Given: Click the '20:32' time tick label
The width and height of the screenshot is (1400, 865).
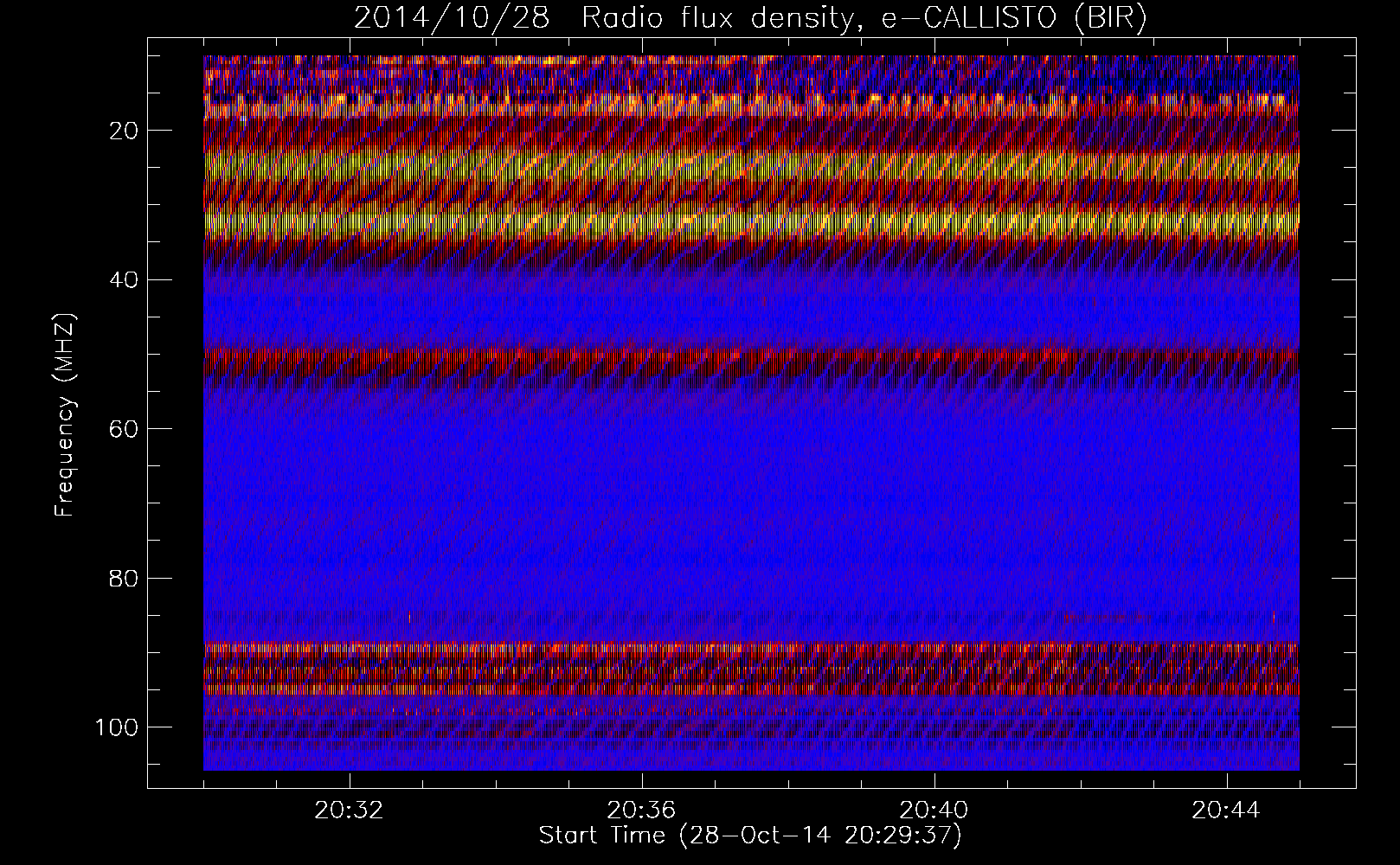Looking at the screenshot, I should (350, 811).
